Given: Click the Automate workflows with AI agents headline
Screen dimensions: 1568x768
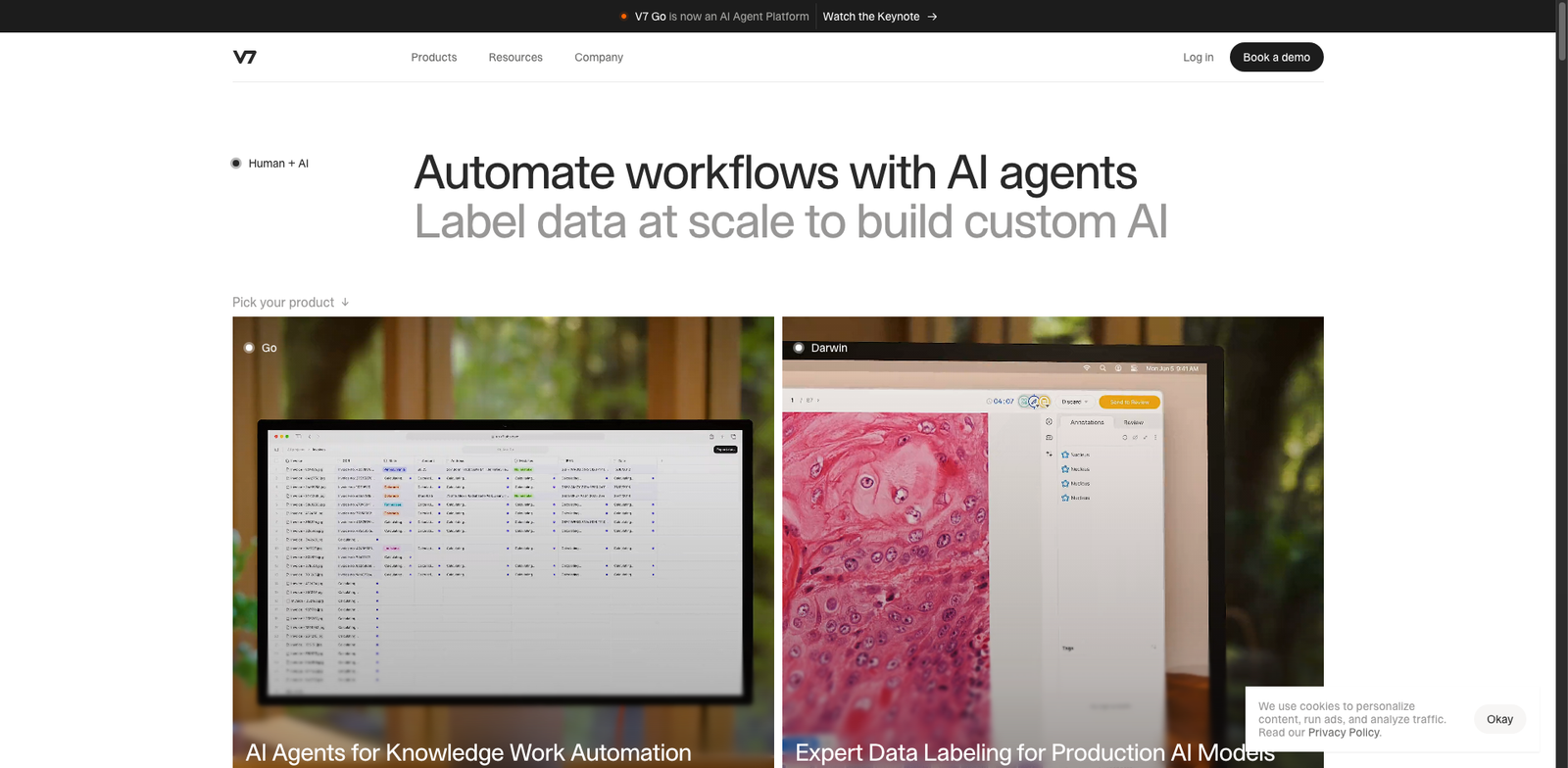Looking at the screenshot, I should (775, 172).
